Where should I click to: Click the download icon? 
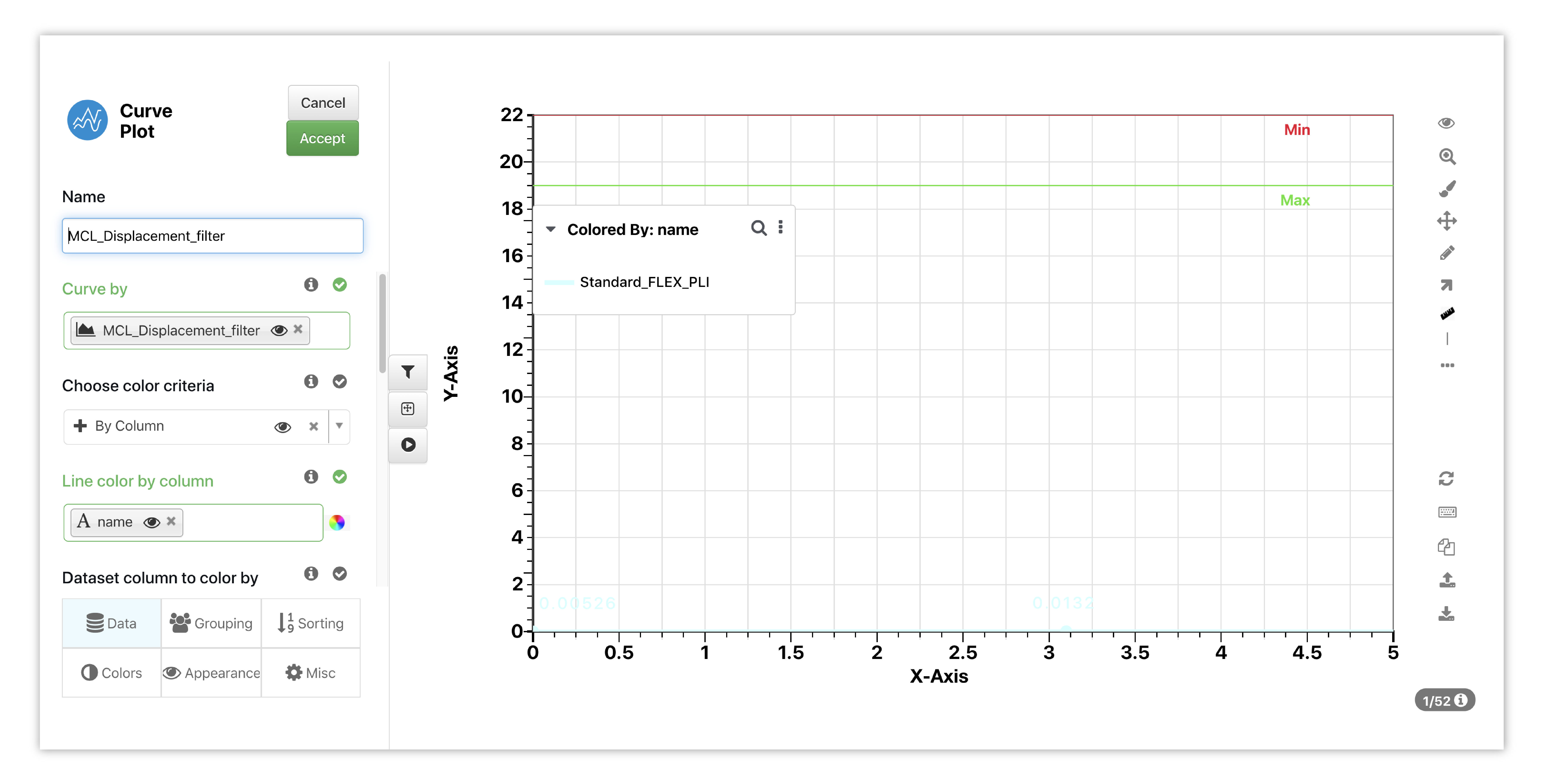click(x=1447, y=614)
